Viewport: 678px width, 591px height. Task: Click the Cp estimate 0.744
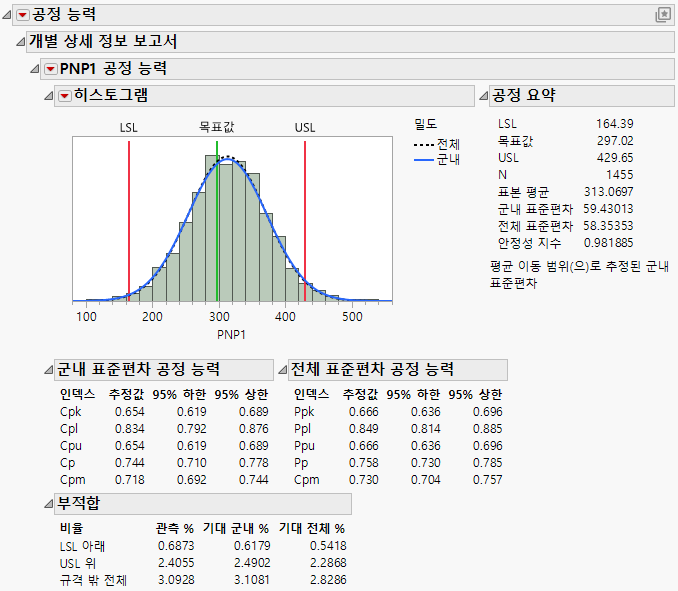(x=129, y=463)
